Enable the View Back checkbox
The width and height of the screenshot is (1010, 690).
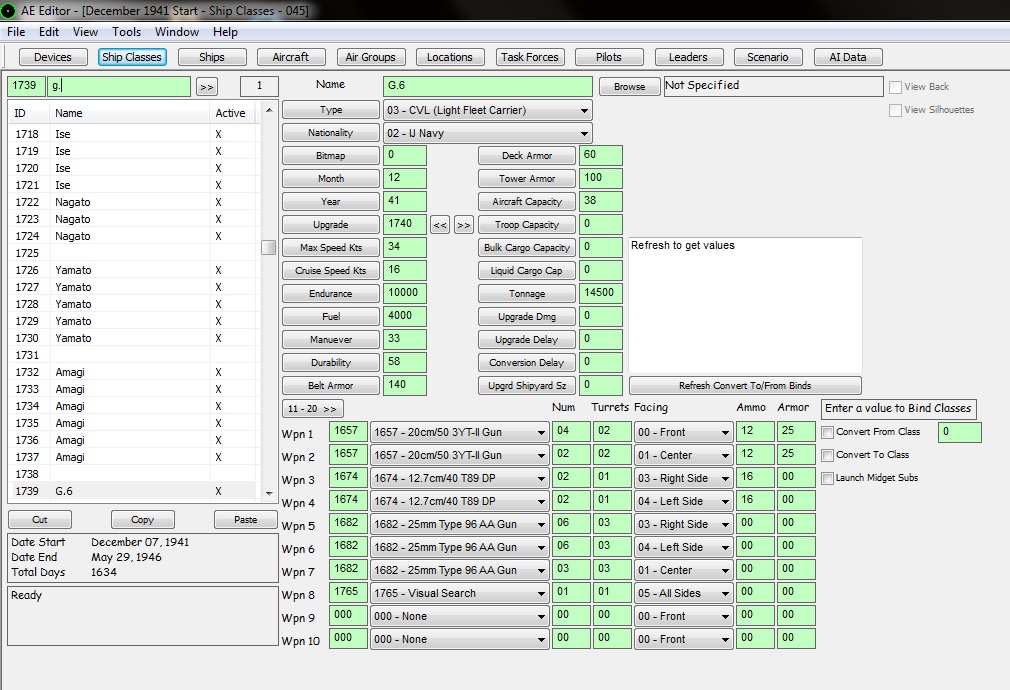pos(895,87)
